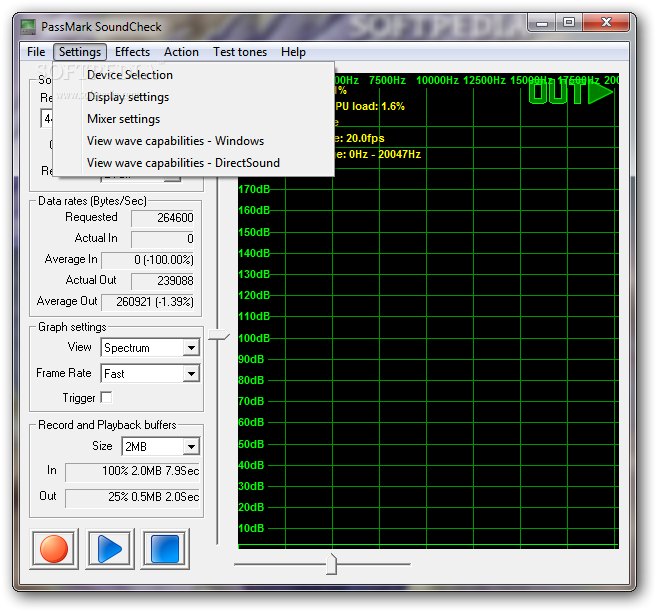Click the Actual In value field
Image resolution: width=657 pixels, height=612 pixels.
[163, 239]
